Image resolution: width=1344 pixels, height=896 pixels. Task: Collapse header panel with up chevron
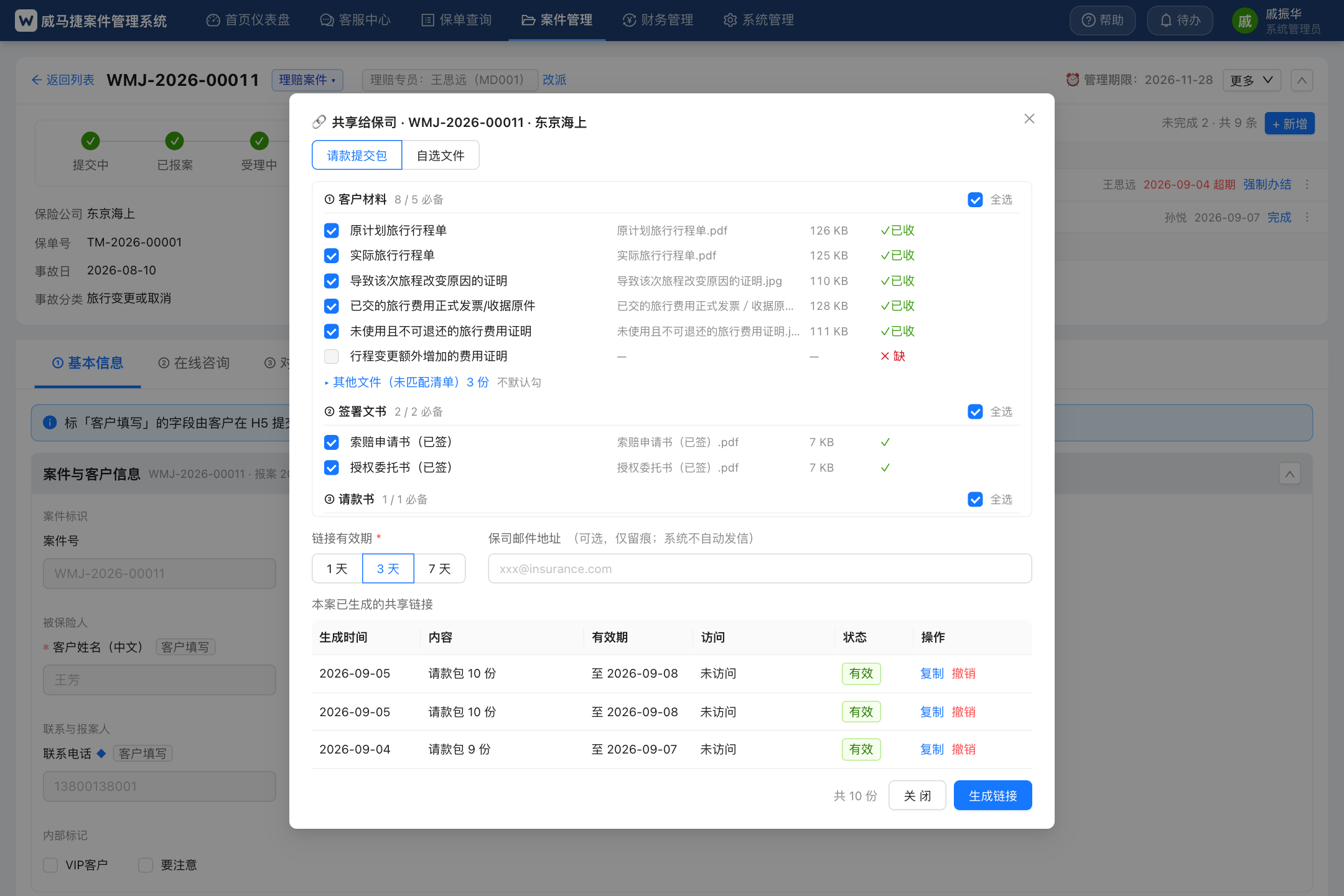click(x=1302, y=80)
